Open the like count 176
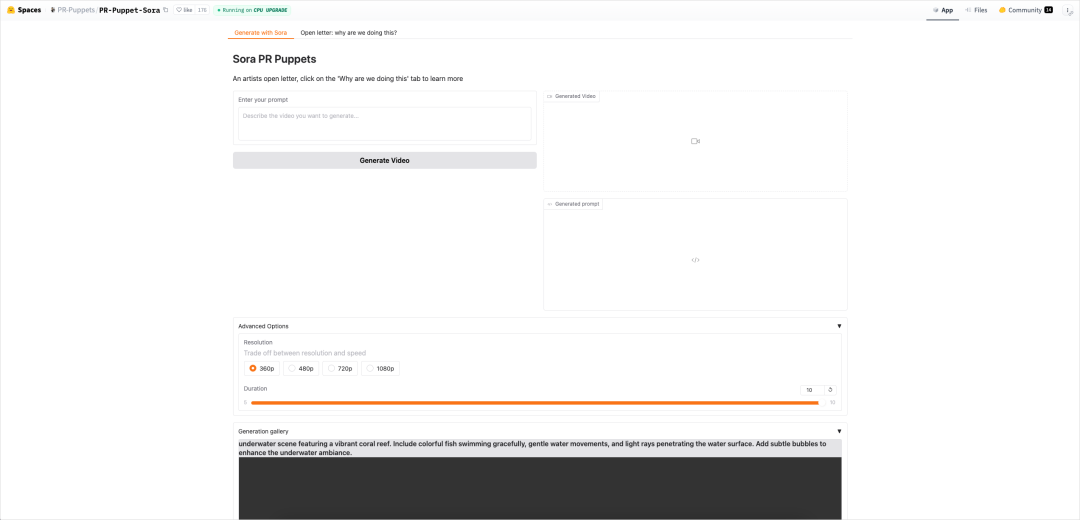This screenshot has height=520, width=1080. pos(202,10)
